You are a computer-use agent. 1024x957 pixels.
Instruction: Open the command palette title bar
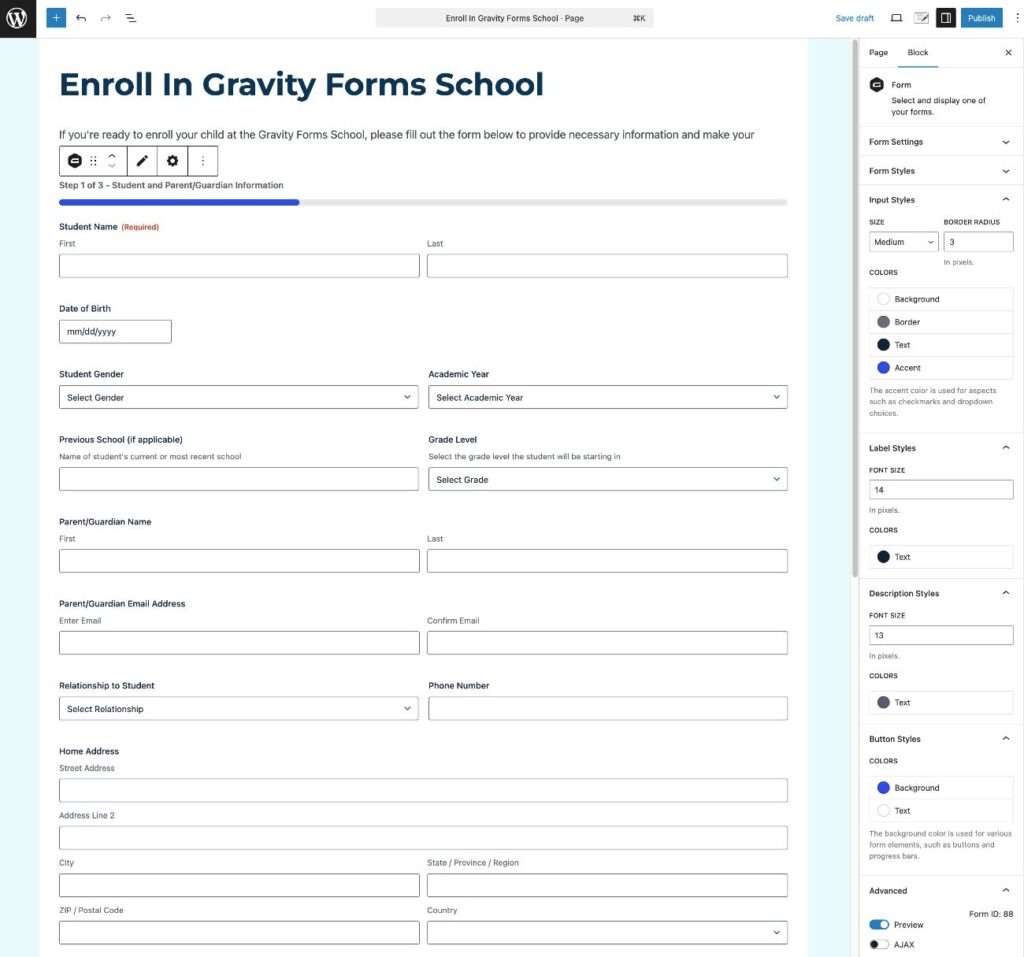(514, 18)
